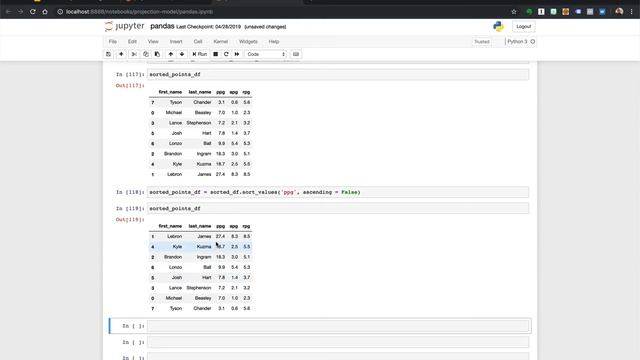
Task: Click Tyson row in Out[117] table
Action: 200,102
